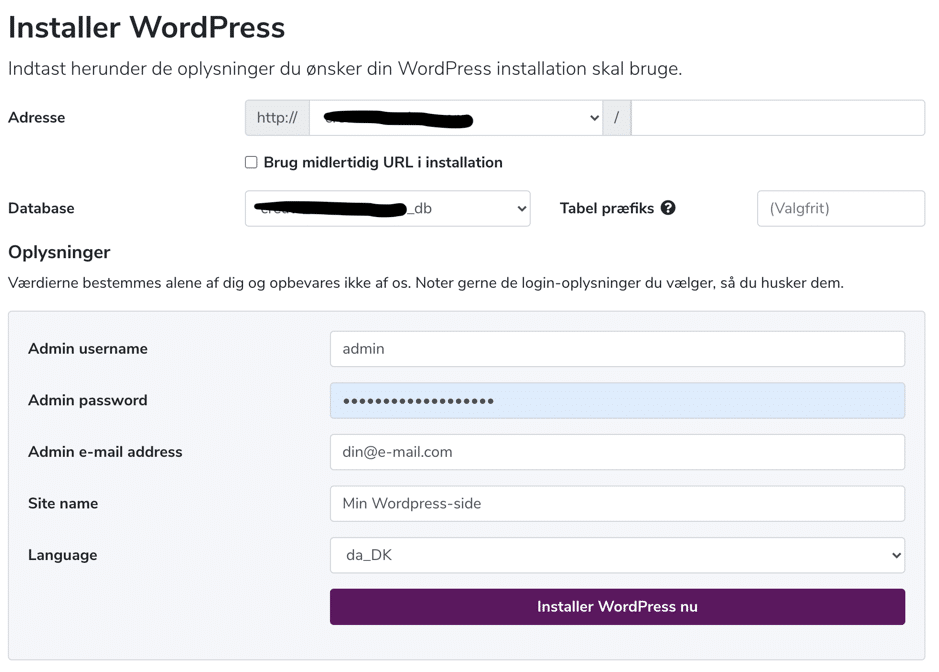The width and height of the screenshot is (939, 672).
Task: Click the 'Brug midlertidig URL i installation' label
Action: (x=383, y=162)
